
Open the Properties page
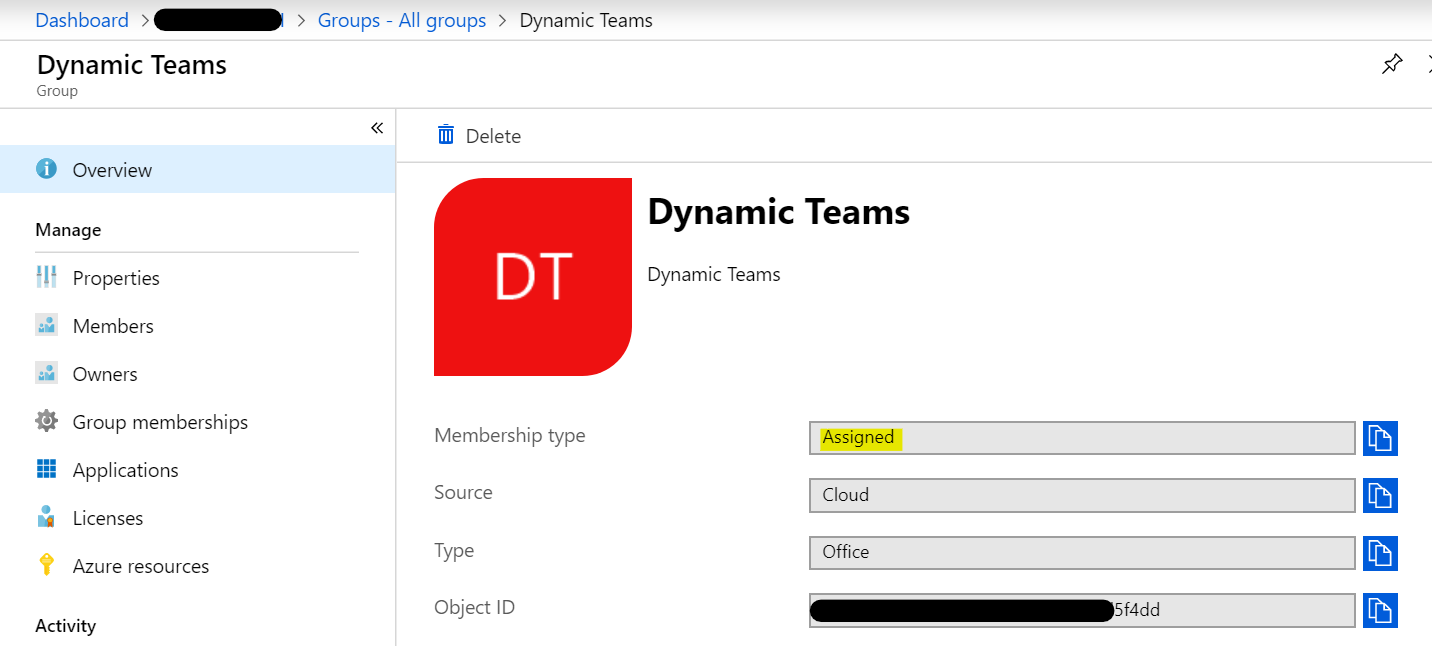point(116,278)
